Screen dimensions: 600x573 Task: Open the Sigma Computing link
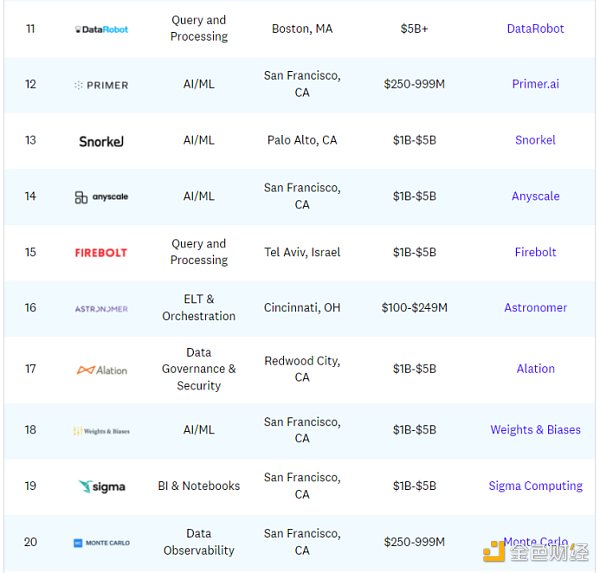(x=535, y=486)
